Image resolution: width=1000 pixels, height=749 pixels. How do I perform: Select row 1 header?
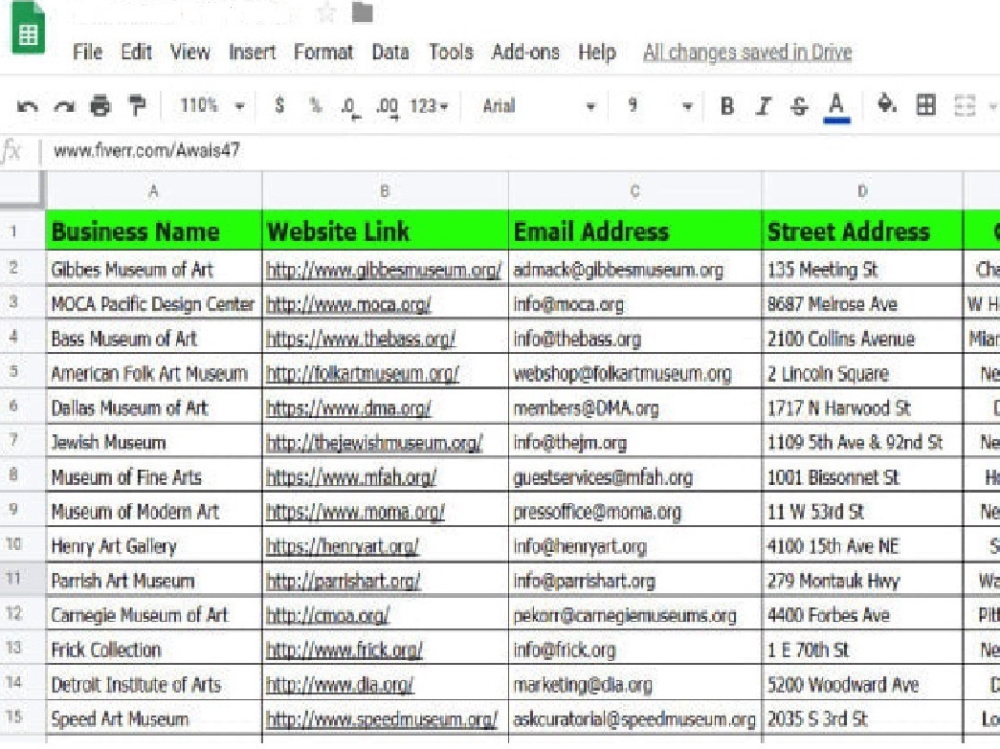(22, 230)
